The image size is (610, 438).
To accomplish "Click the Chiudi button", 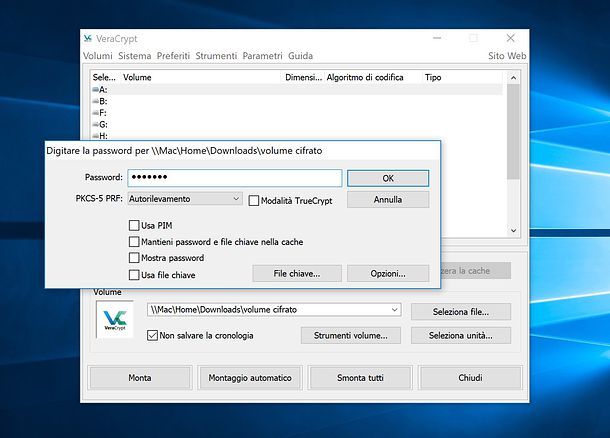I will pos(470,378).
